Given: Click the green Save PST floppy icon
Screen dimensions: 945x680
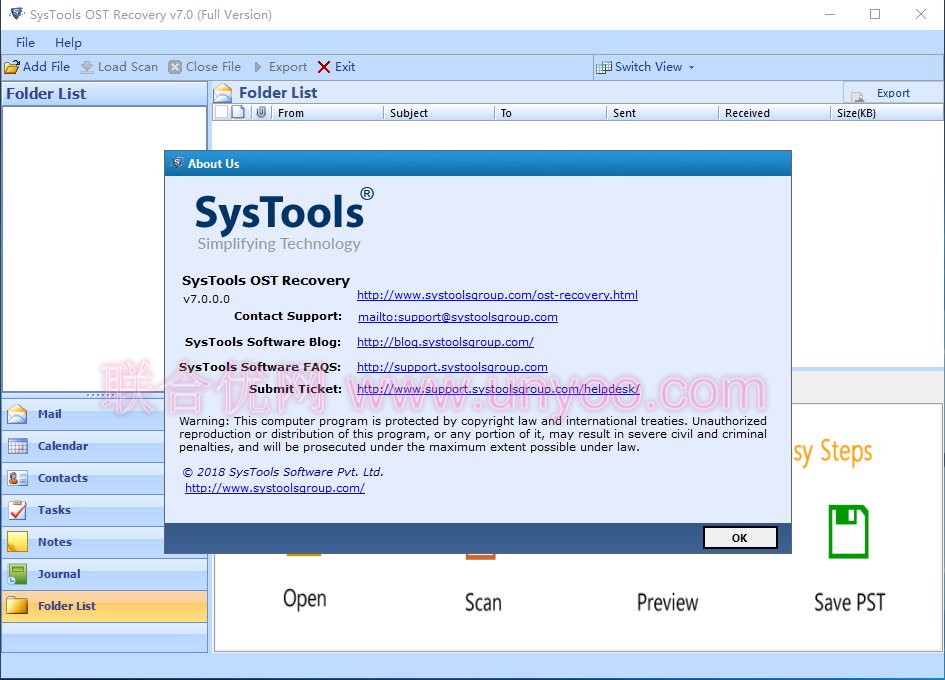Looking at the screenshot, I should point(849,531).
